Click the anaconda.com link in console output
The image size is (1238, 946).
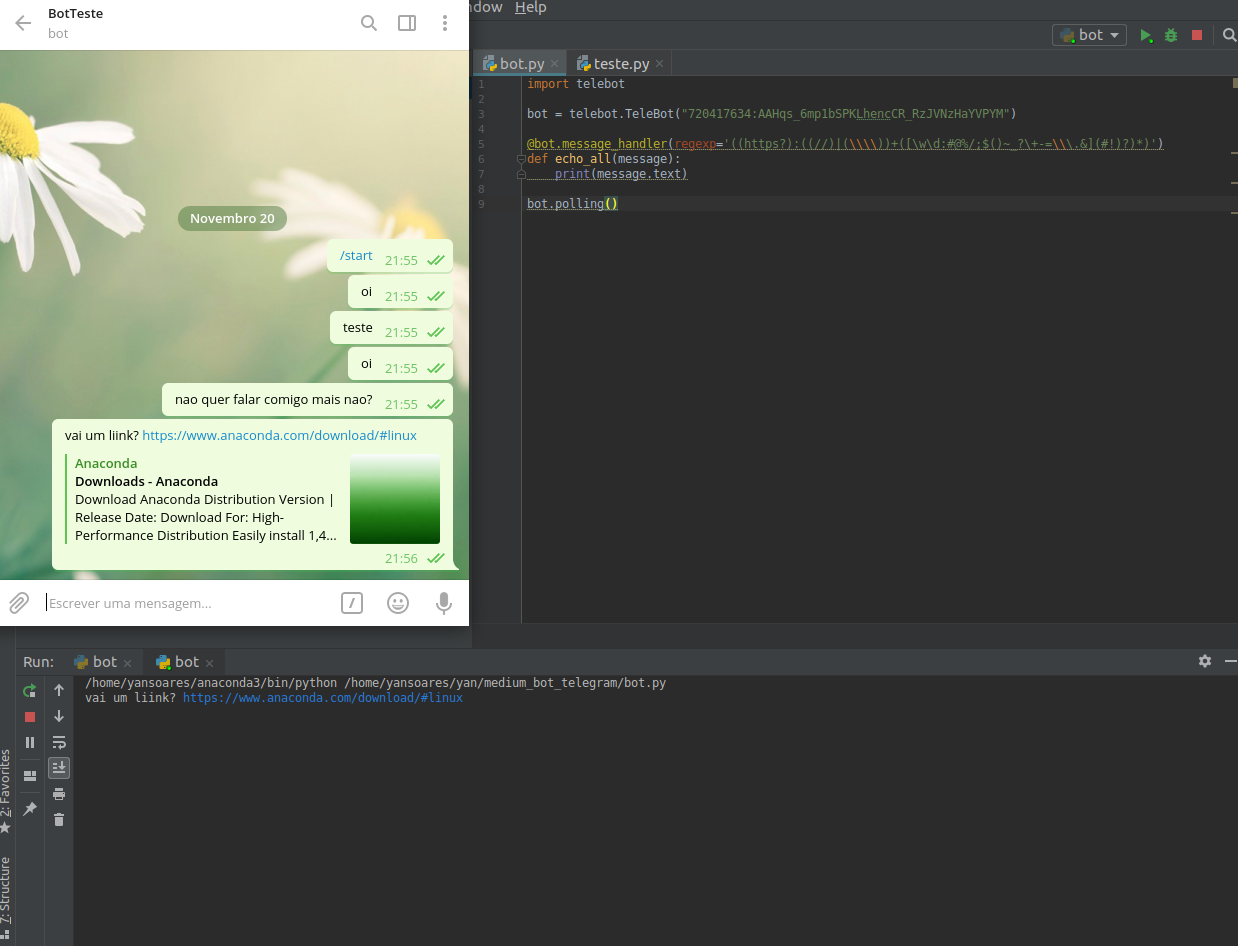(323, 697)
